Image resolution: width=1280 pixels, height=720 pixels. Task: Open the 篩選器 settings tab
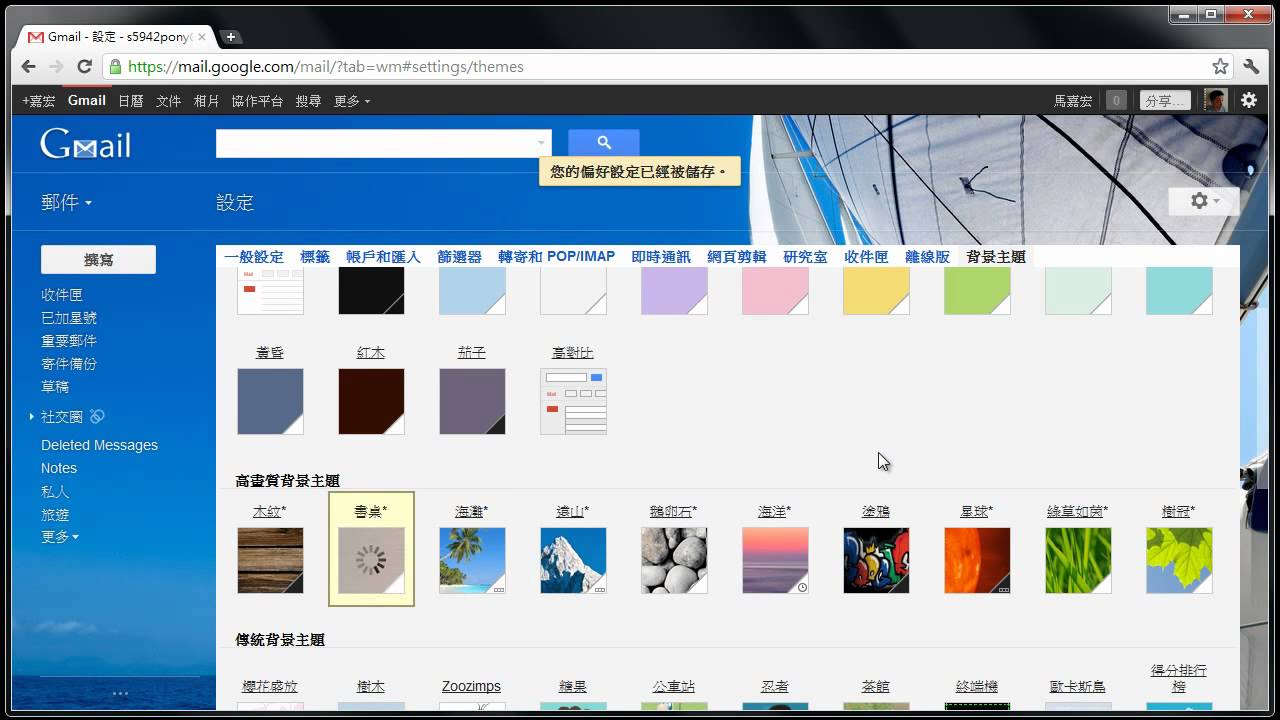(460, 257)
